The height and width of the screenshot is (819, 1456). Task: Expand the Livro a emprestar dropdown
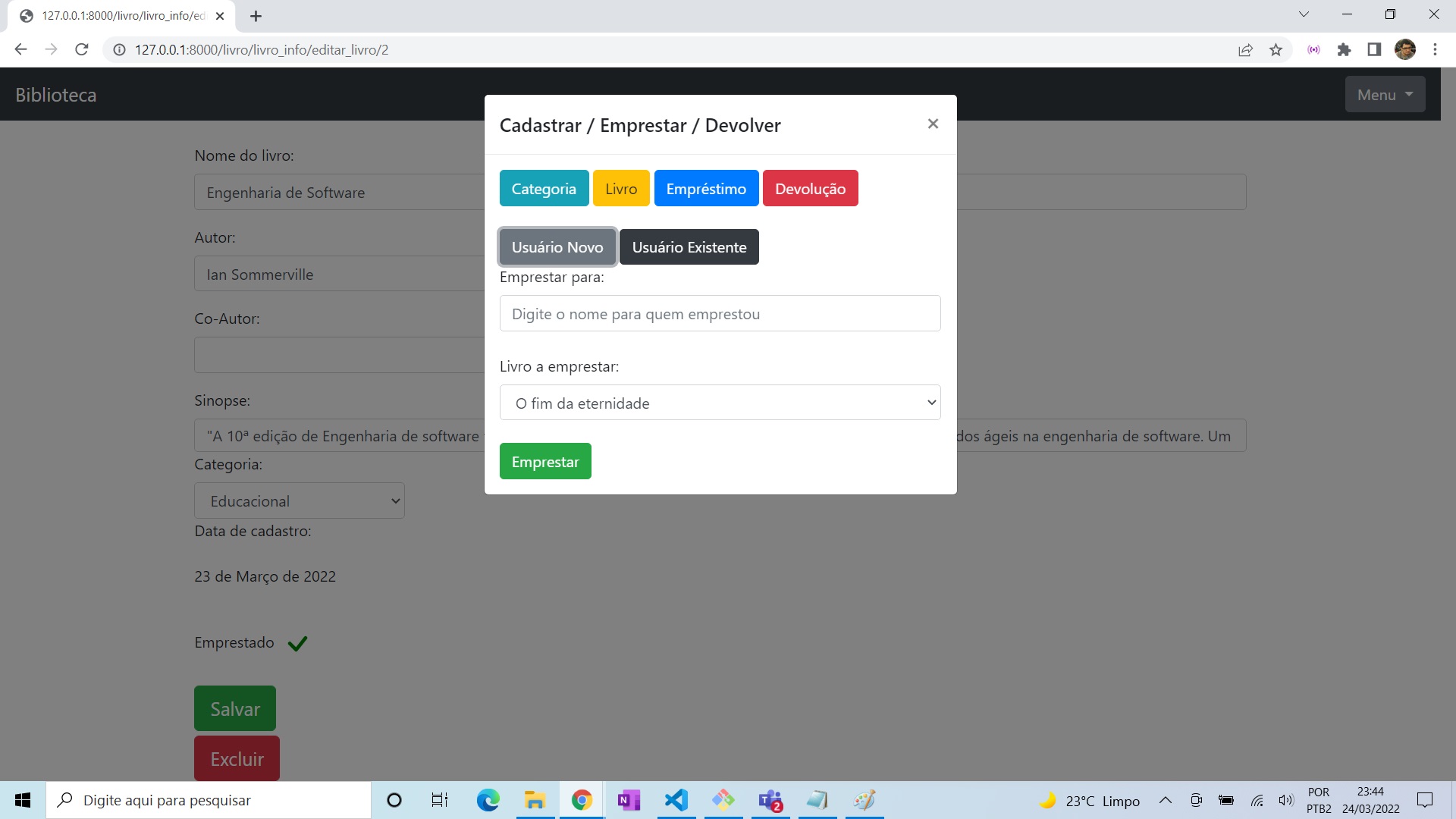[x=720, y=403]
